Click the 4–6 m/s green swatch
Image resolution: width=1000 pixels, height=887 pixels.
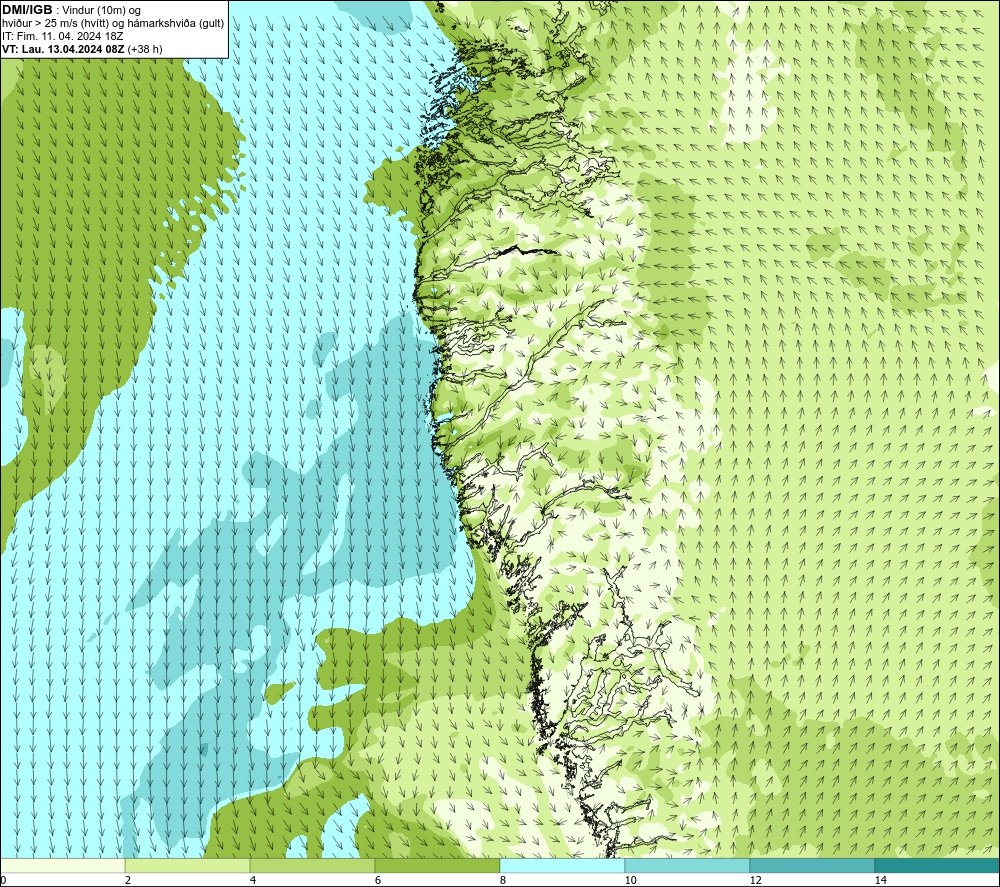coord(312,866)
